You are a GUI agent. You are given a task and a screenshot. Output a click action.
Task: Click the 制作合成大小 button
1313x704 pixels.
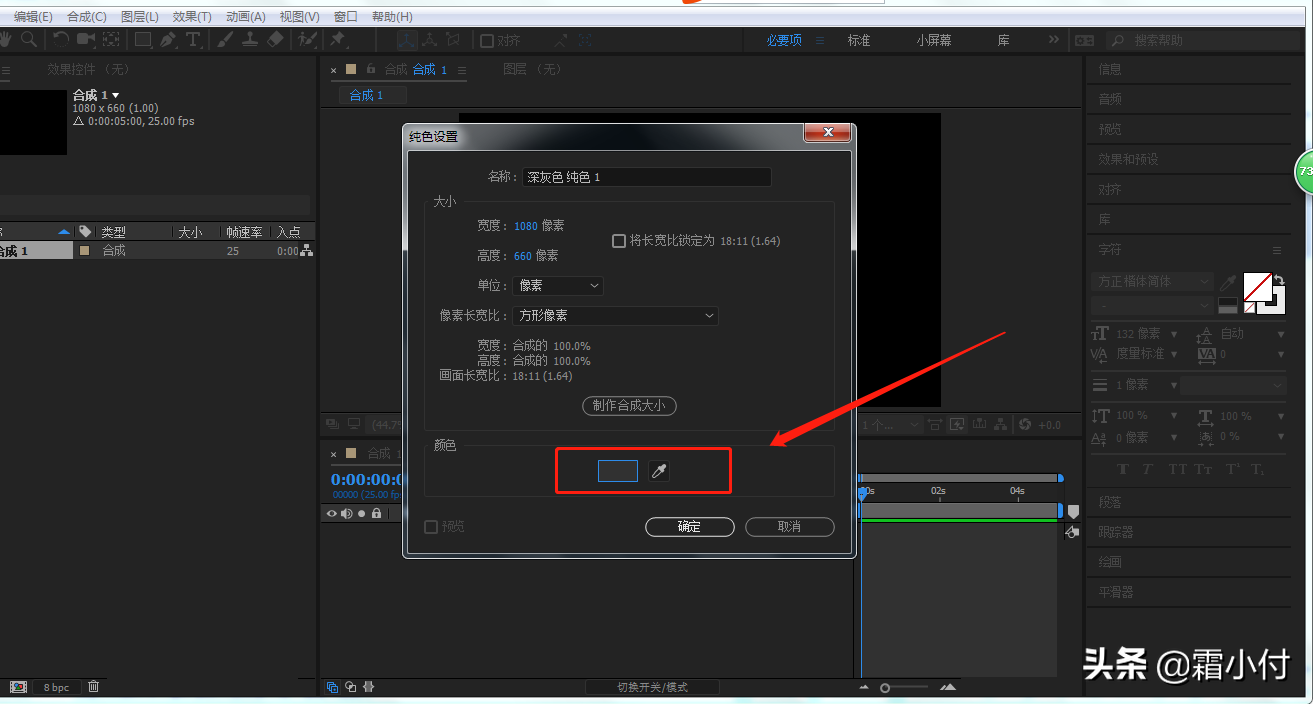point(629,406)
